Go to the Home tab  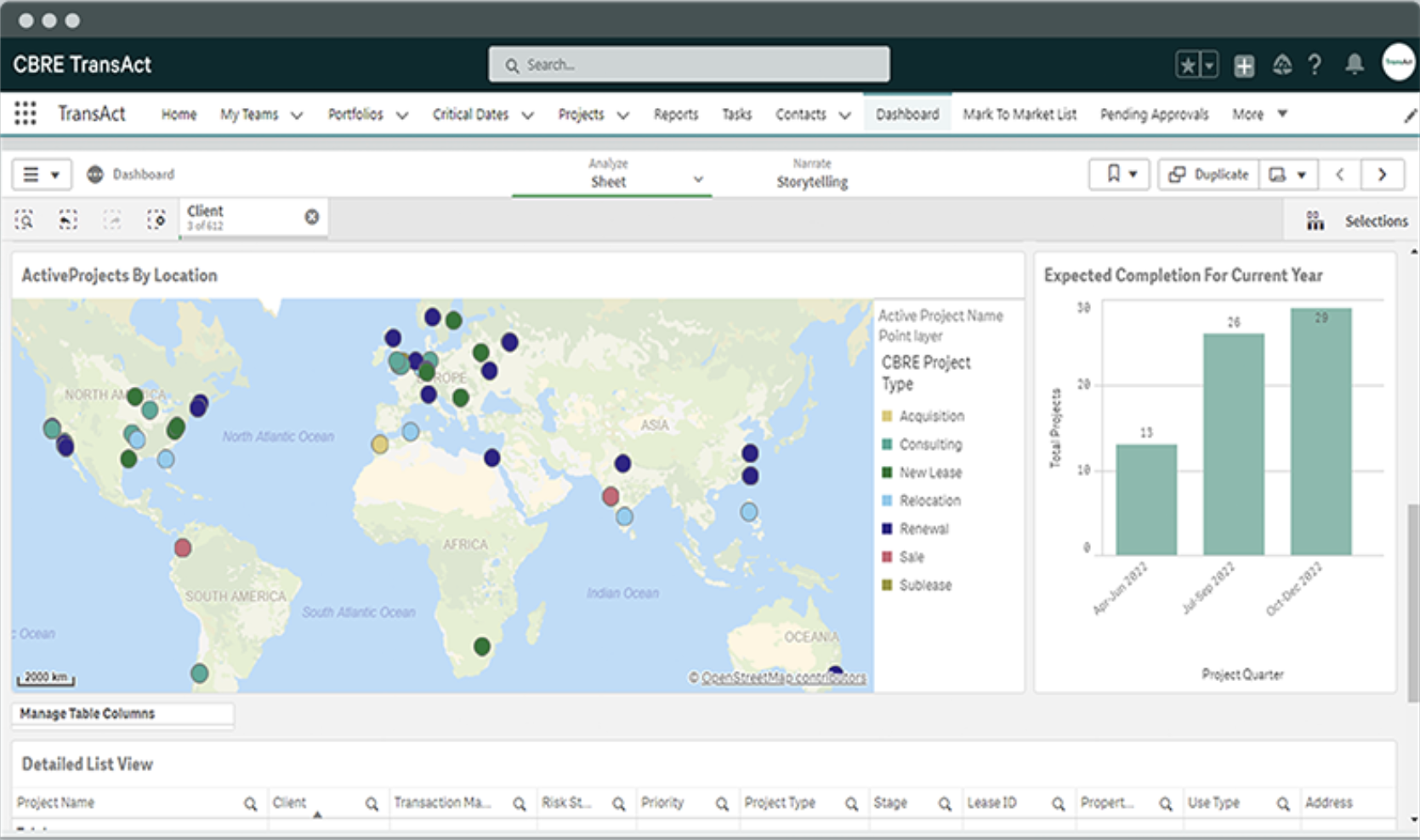pos(179,114)
